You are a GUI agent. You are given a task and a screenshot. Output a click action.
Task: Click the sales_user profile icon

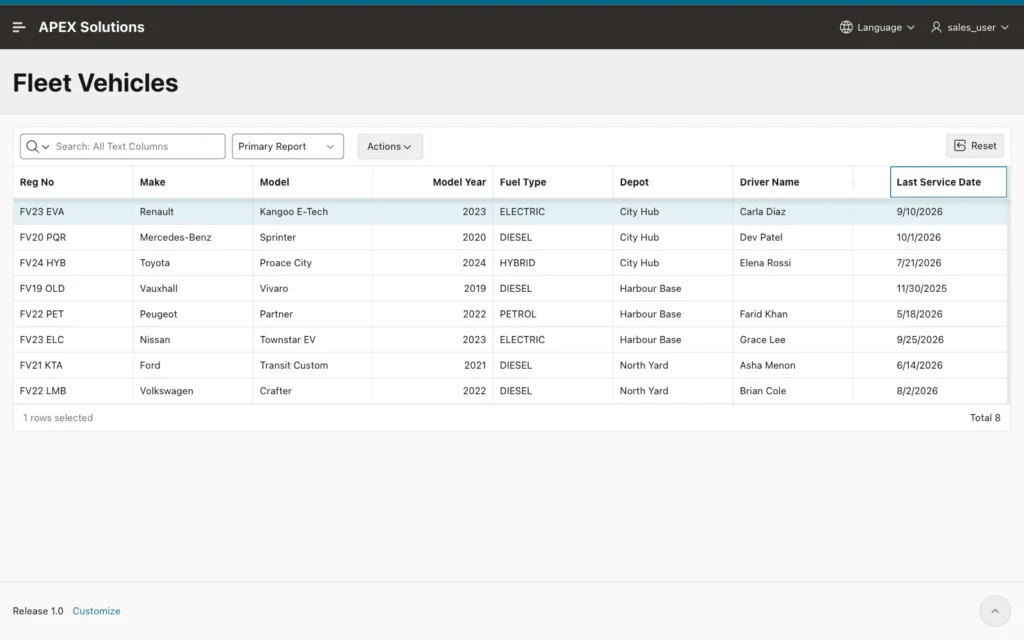pyautogui.click(x=936, y=27)
